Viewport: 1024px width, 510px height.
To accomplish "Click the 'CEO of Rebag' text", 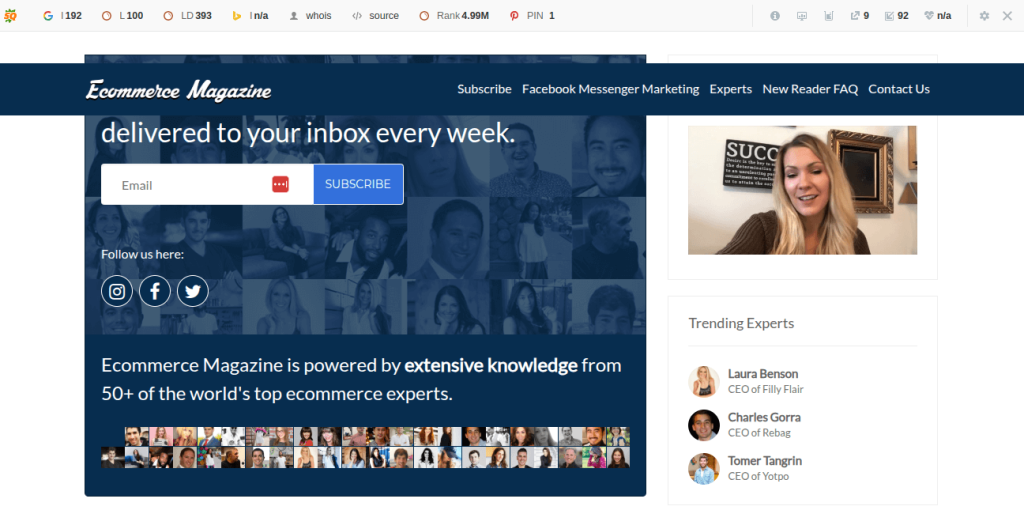I will [x=760, y=433].
